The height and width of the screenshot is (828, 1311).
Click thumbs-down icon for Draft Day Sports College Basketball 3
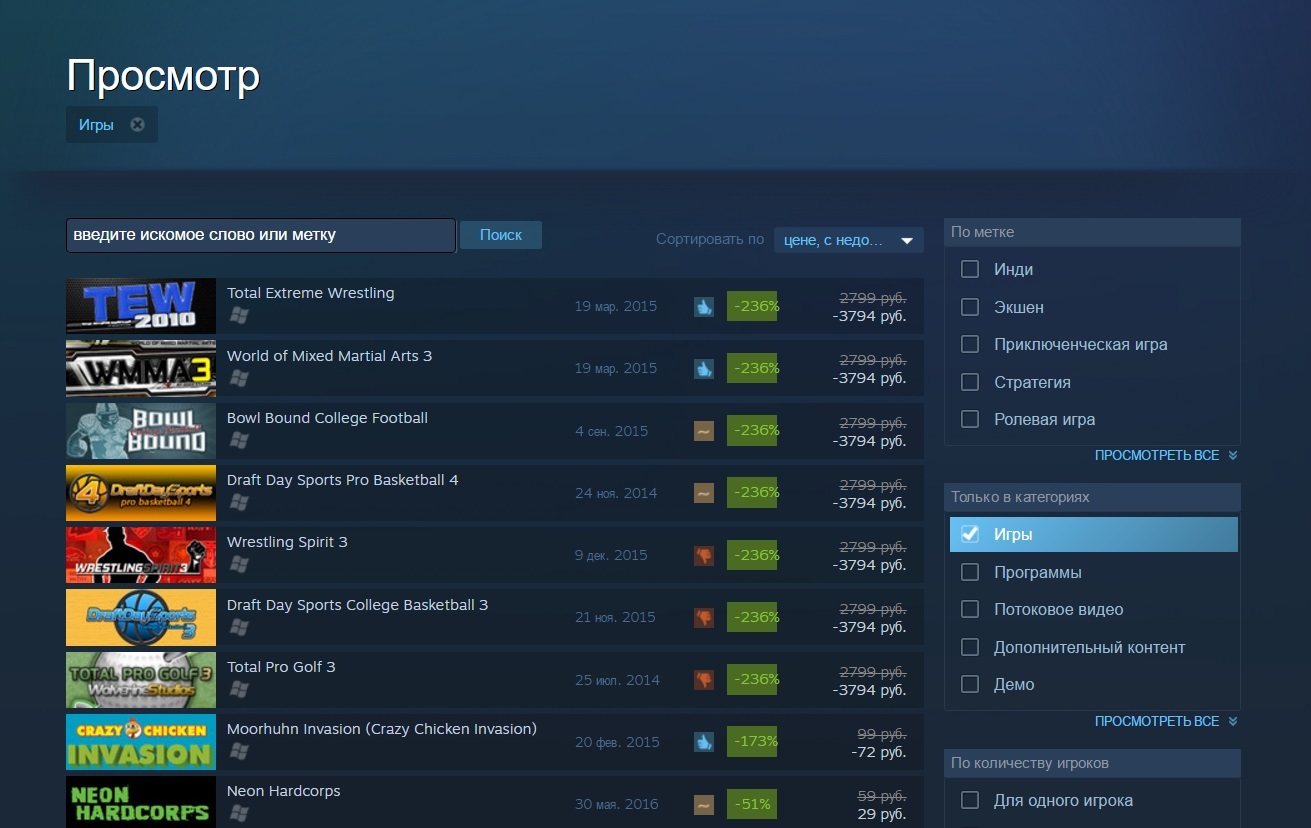[704, 618]
